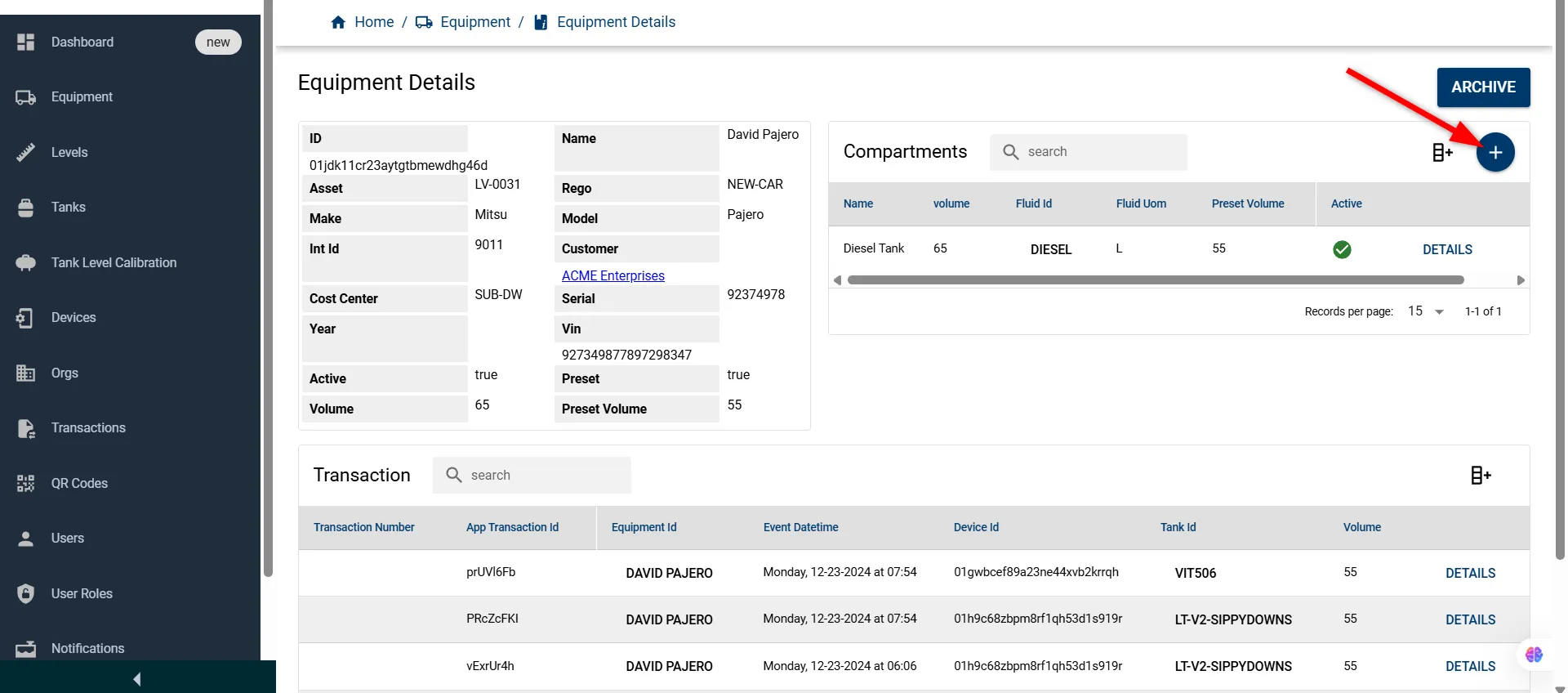The image size is (1568, 693).
Task: Sort compartments by volume column
Action: pos(951,203)
